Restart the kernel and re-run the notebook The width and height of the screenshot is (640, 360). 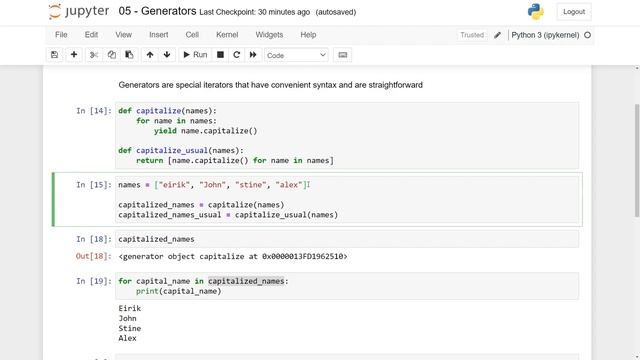point(253,55)
